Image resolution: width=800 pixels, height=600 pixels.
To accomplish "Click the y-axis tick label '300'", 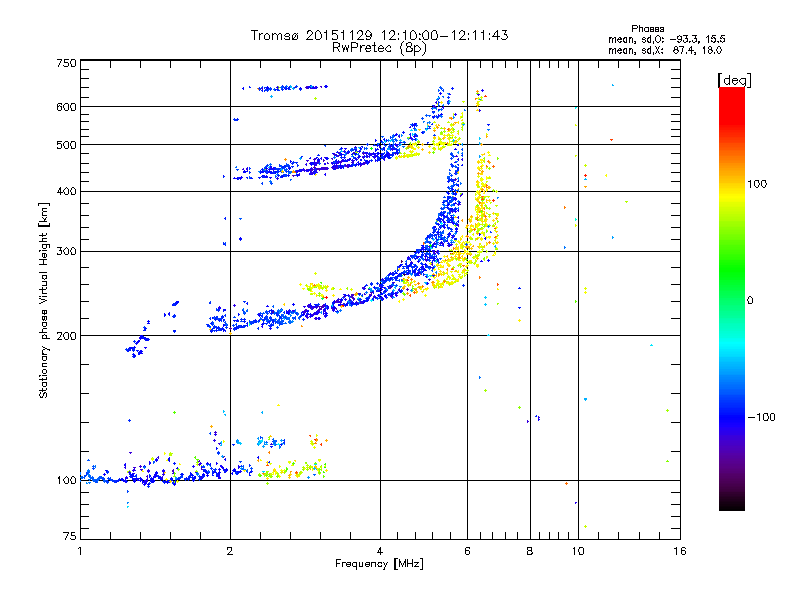I will coord(66,251).
